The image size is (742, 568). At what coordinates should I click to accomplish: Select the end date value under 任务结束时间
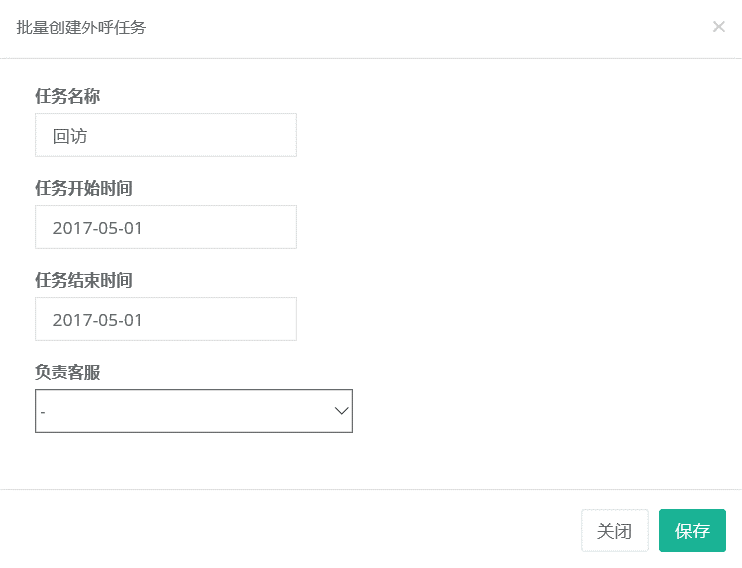coord(97,320)
